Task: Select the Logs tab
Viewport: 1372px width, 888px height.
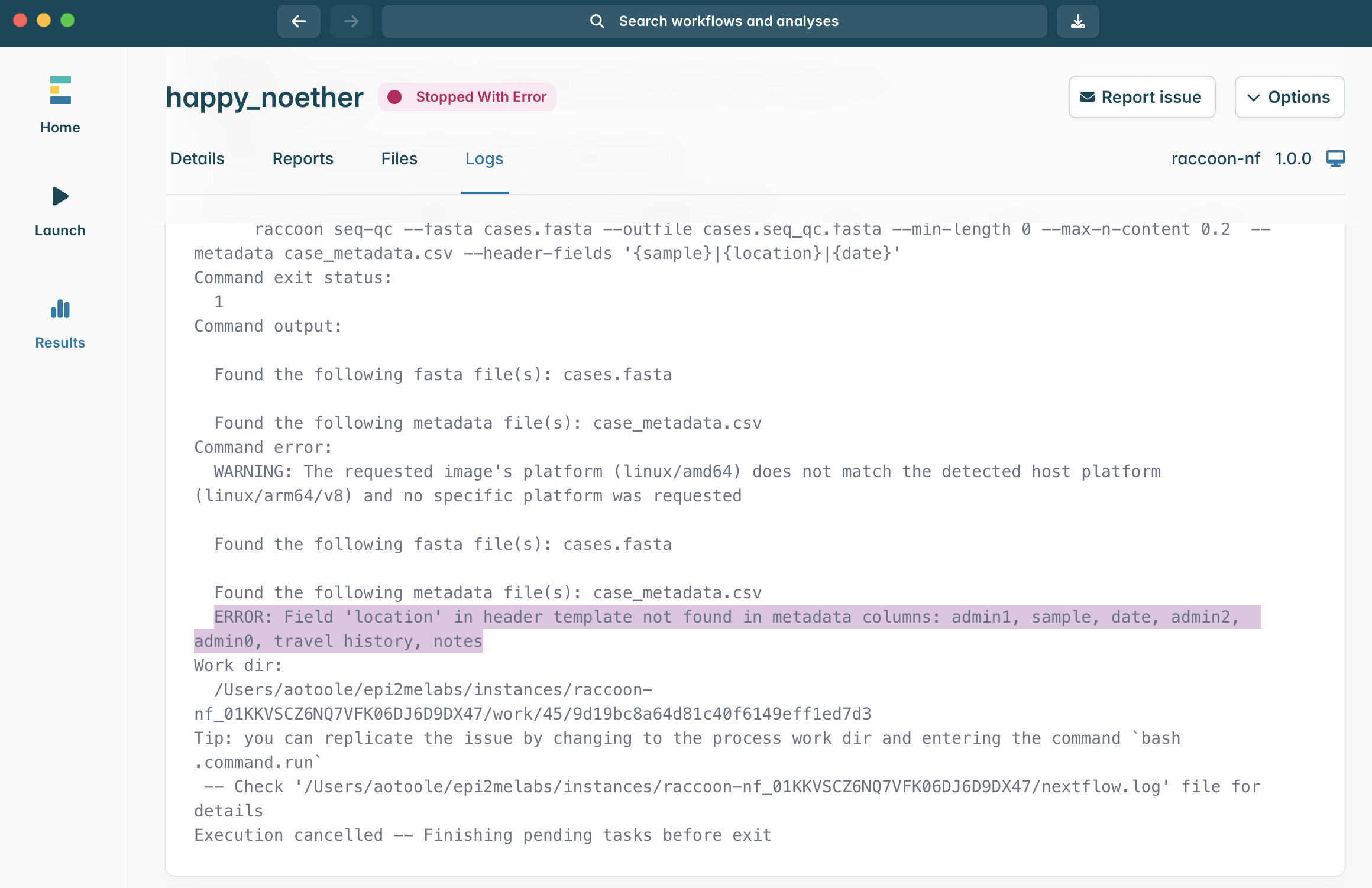Action: 484,158
